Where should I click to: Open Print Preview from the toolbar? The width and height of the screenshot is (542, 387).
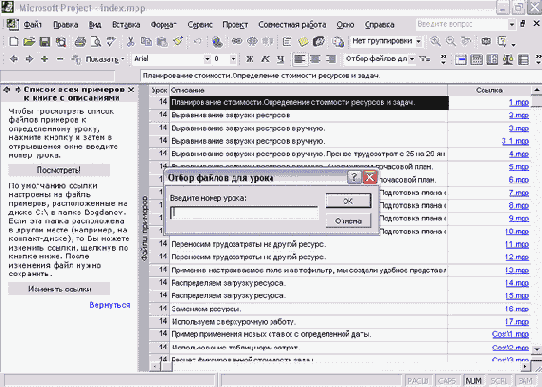click(x=96, y=42)
